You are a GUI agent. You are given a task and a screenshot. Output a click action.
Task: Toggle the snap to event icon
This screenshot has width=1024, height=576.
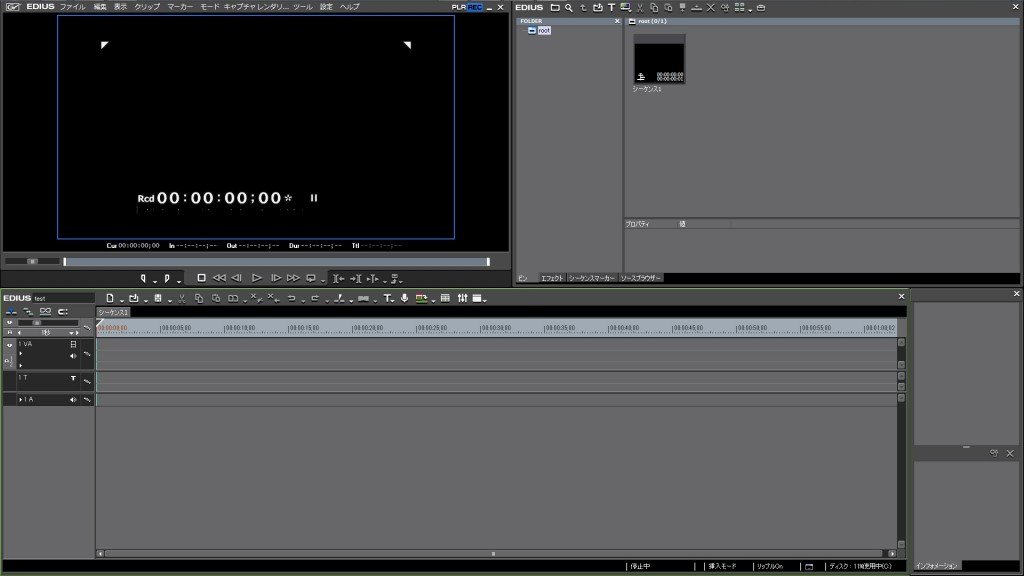(x=63, y=312)
